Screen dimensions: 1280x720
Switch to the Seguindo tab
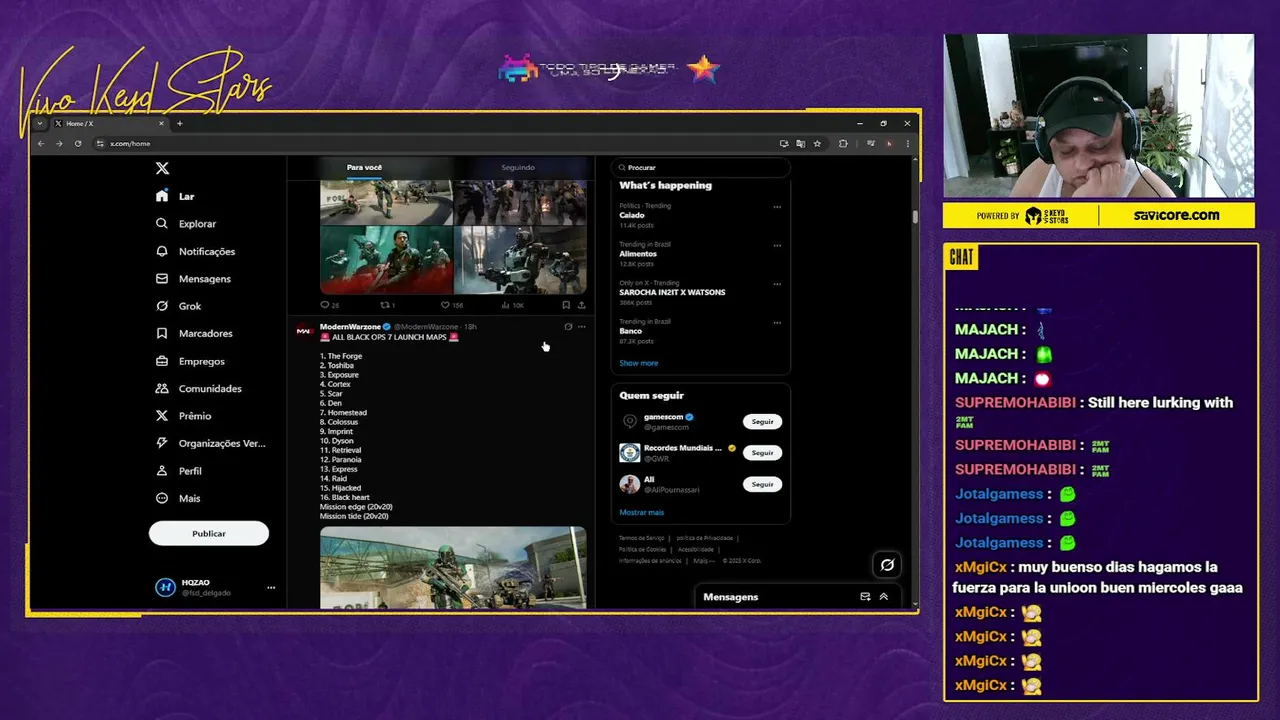[x=518, y=167]
